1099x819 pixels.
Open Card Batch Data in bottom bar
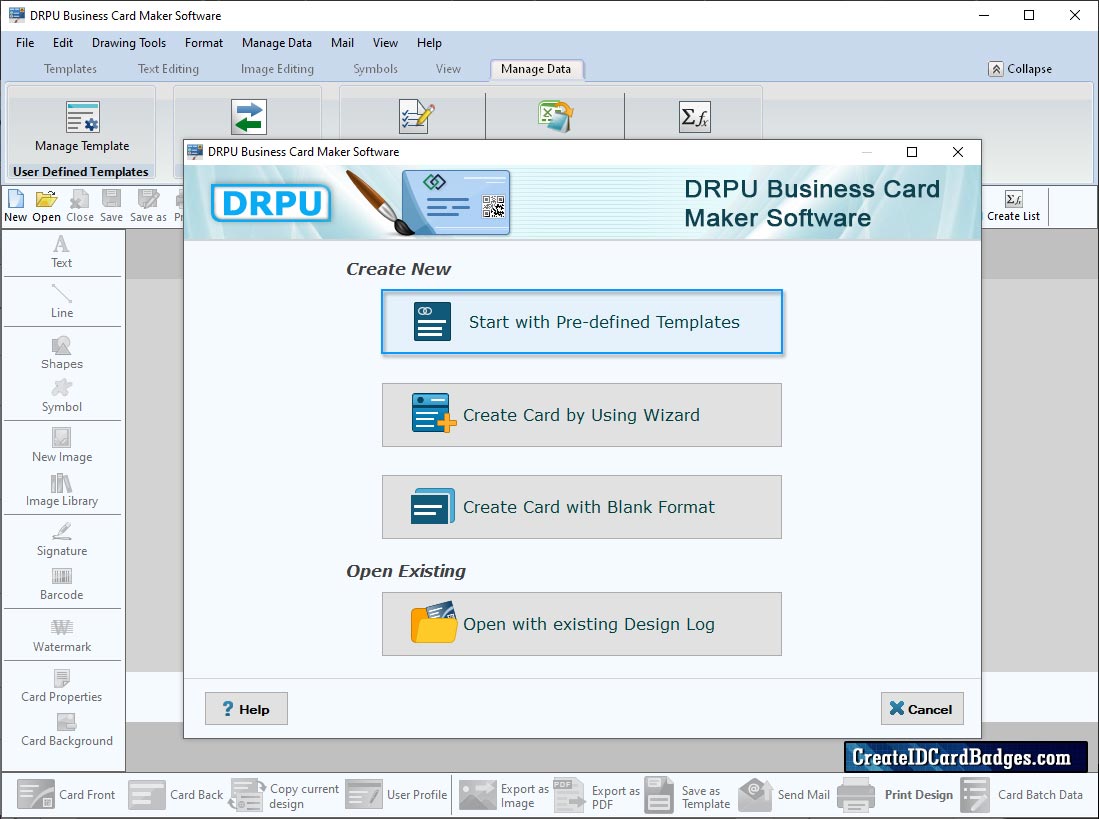pos(1021,795)
